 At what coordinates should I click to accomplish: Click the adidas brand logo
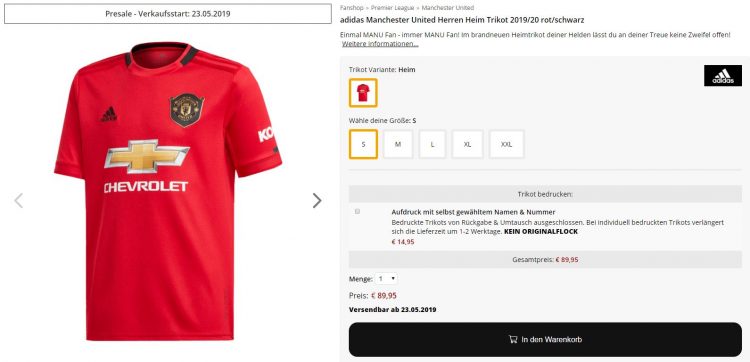723,76
